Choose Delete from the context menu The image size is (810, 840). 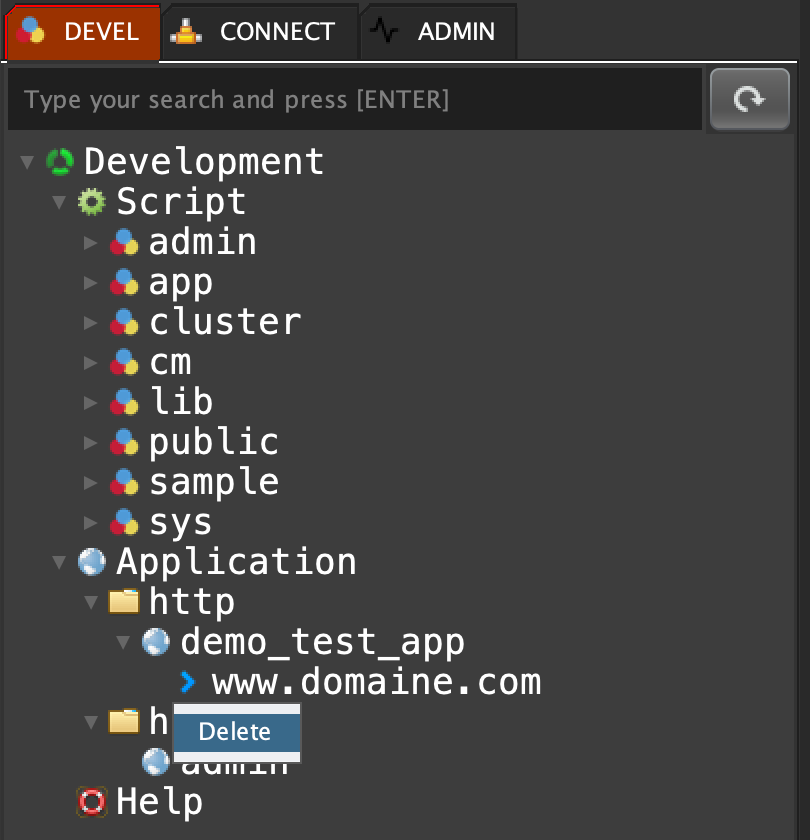pyautogui.click(x=236, y=732)
